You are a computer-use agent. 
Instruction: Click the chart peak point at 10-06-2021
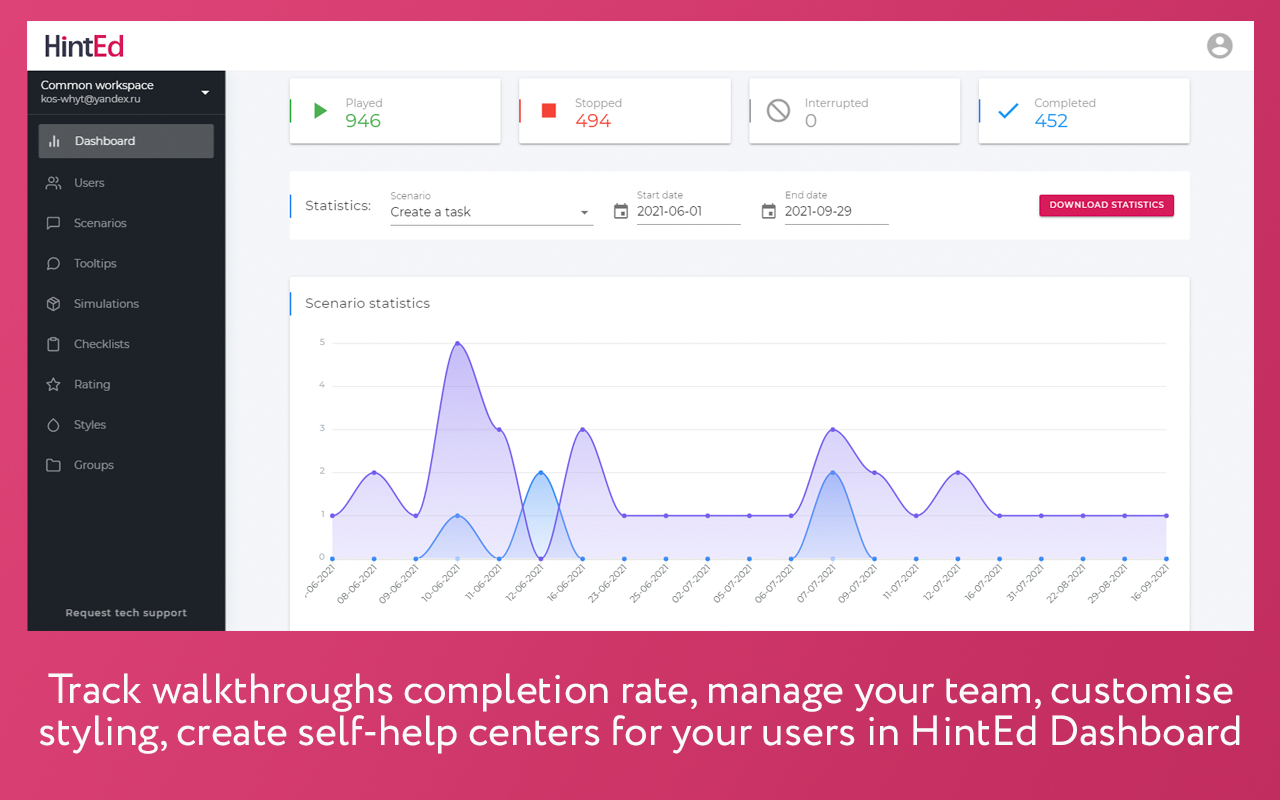point(458,343)
